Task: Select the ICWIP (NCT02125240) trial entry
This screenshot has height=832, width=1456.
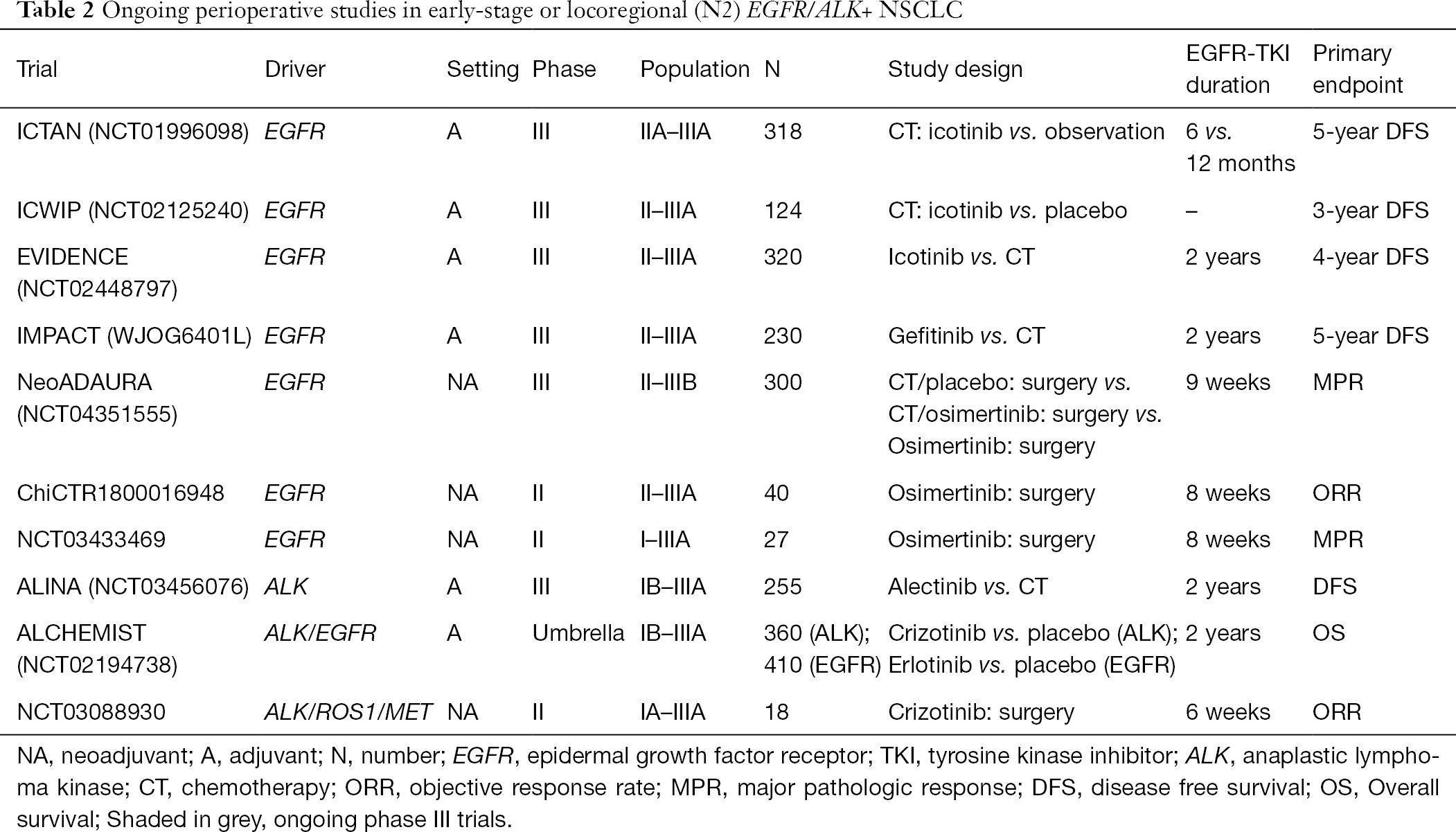Action: 132,211
